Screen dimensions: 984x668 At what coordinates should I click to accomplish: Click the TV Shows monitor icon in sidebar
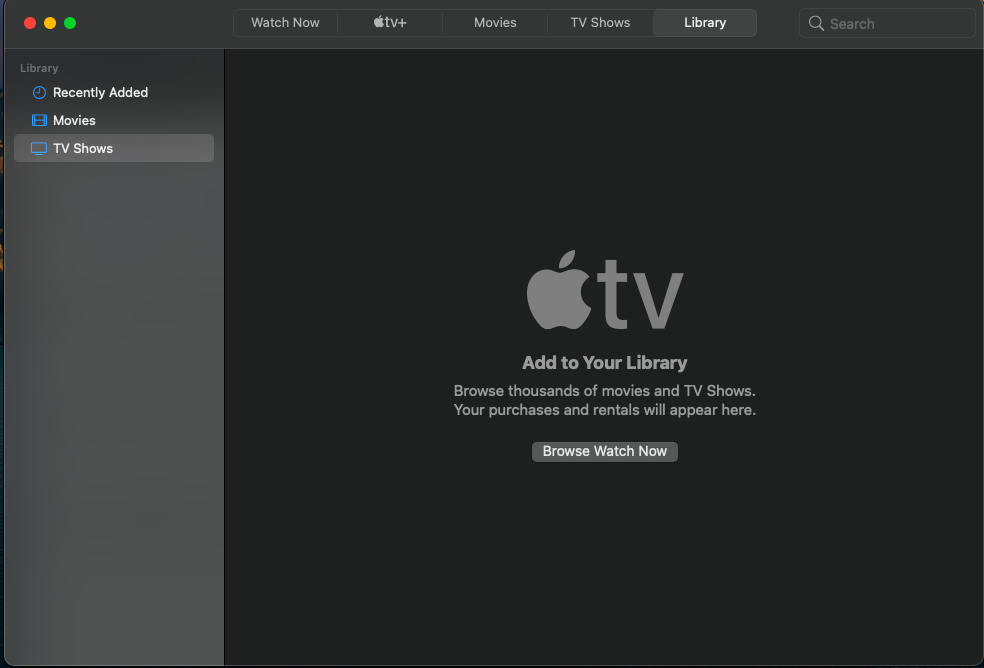click(39, 149)
